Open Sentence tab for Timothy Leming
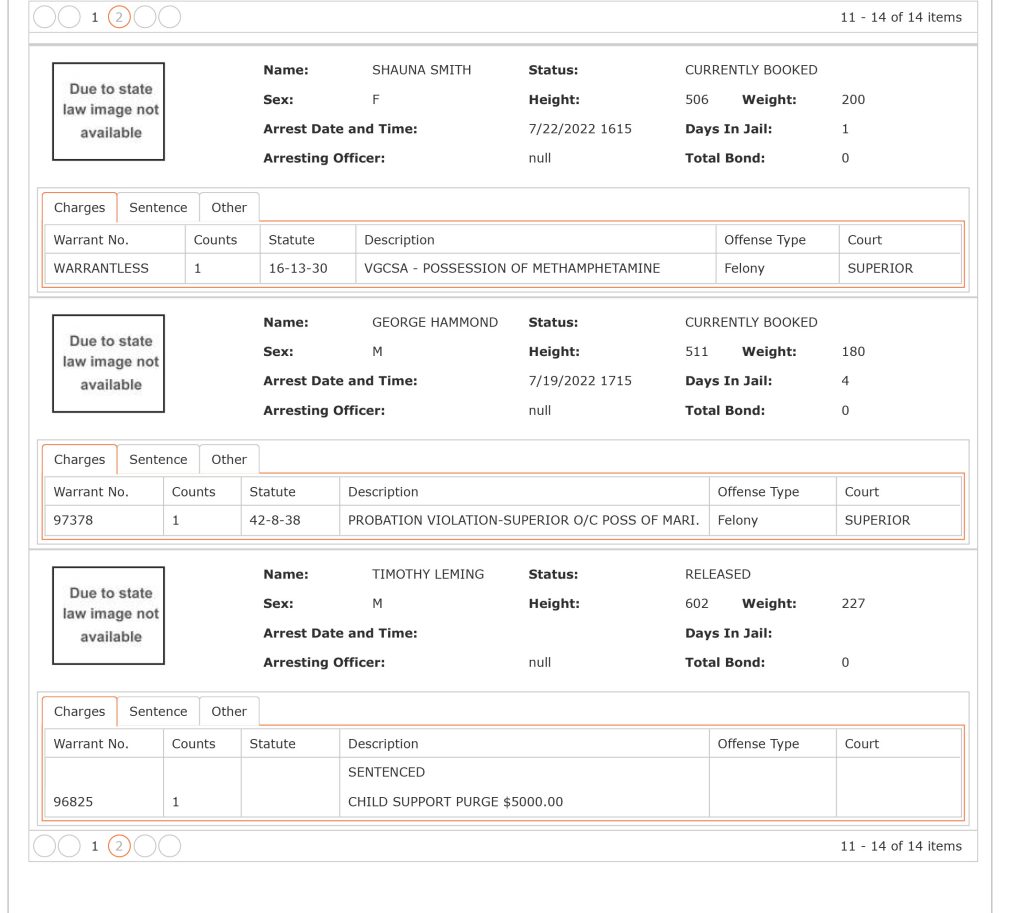This screenshot has height=913, width=1024. [158, 712]
